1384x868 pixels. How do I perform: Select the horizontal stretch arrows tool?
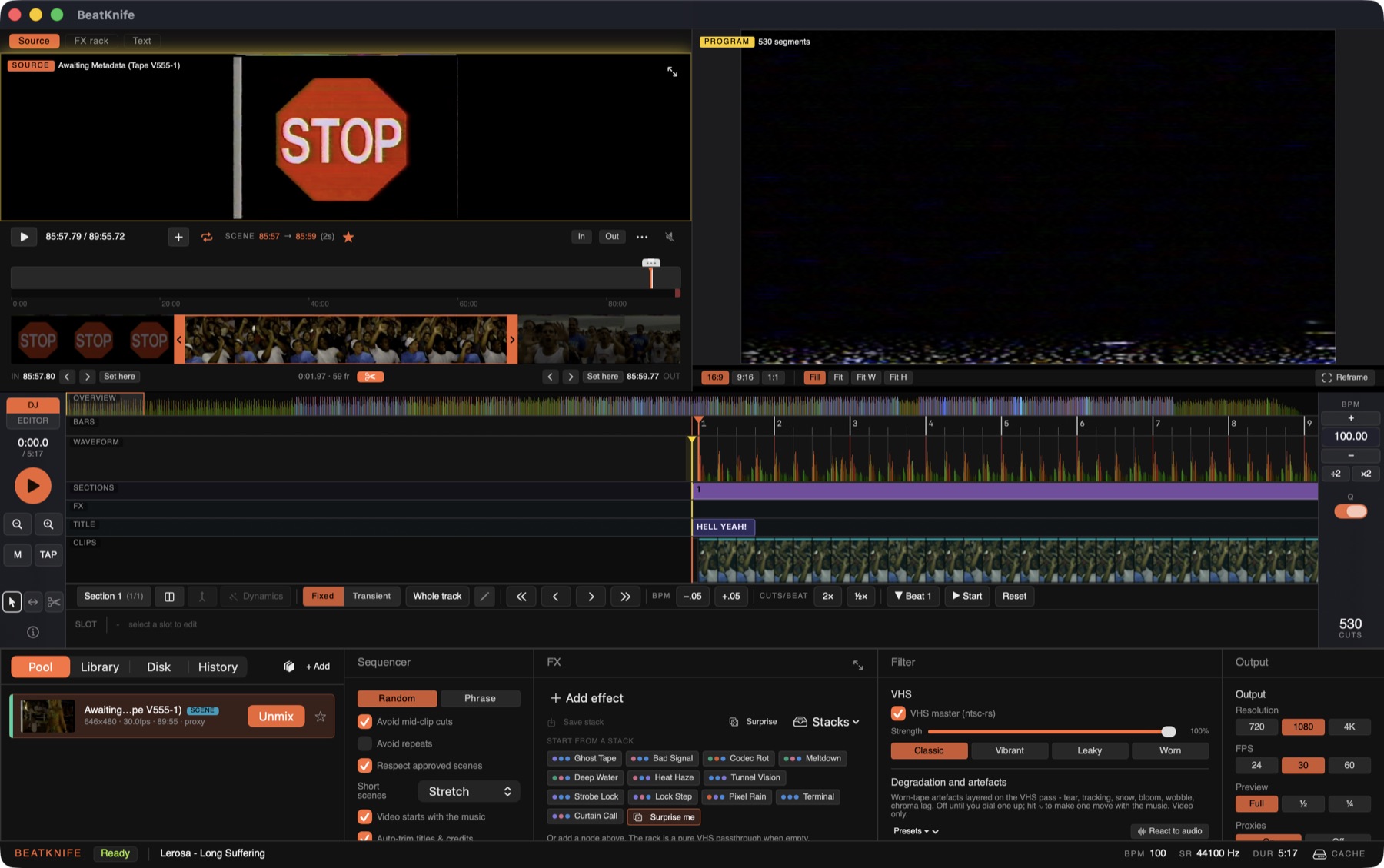coord(33,602)
